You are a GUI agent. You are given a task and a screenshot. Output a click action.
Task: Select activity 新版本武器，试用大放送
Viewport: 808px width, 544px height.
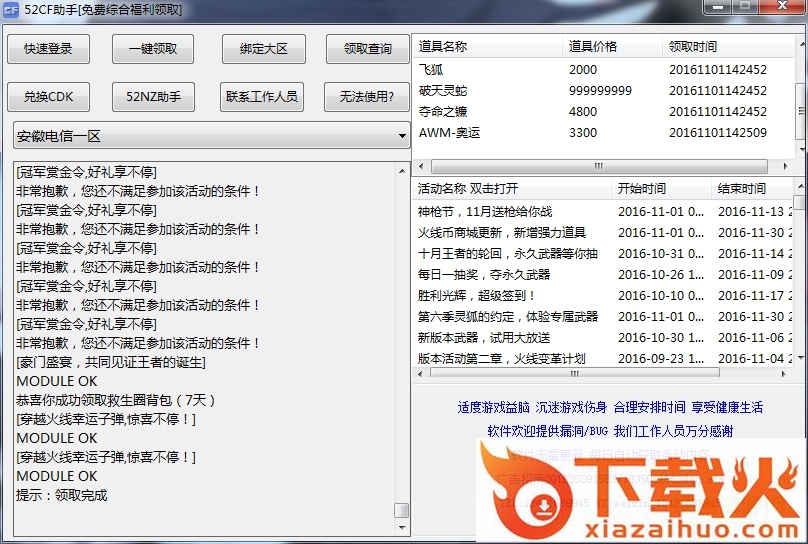coord(603,338)
